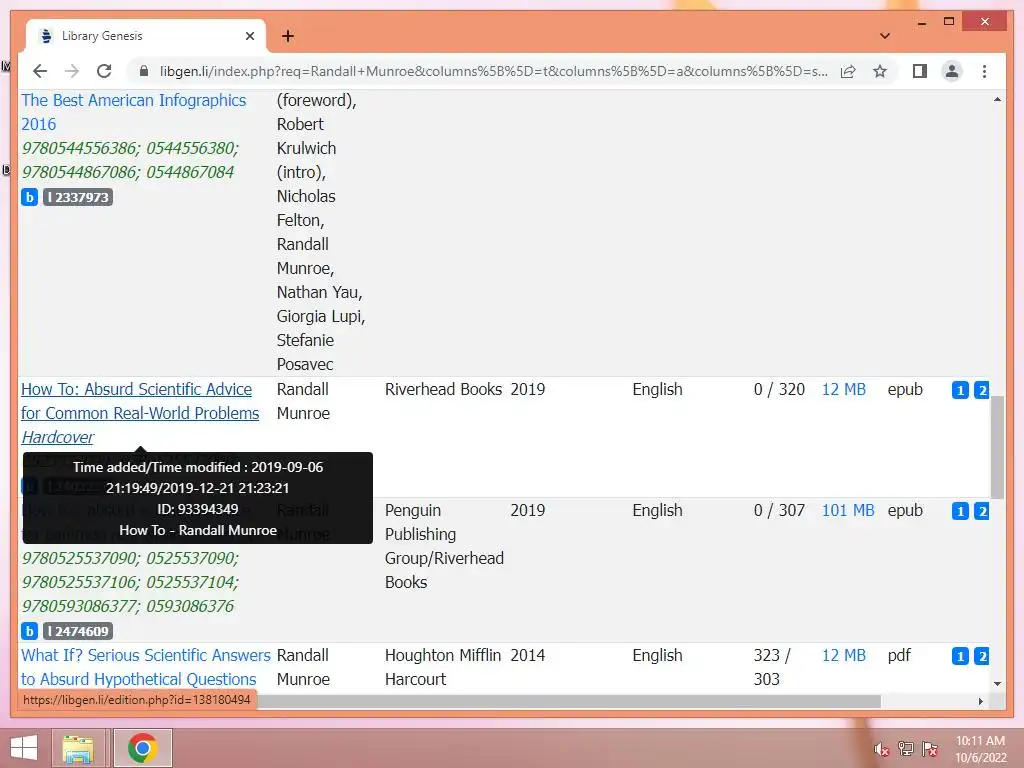
Task: Click the scroll down arrow
Action: click(x=997, y=684)
